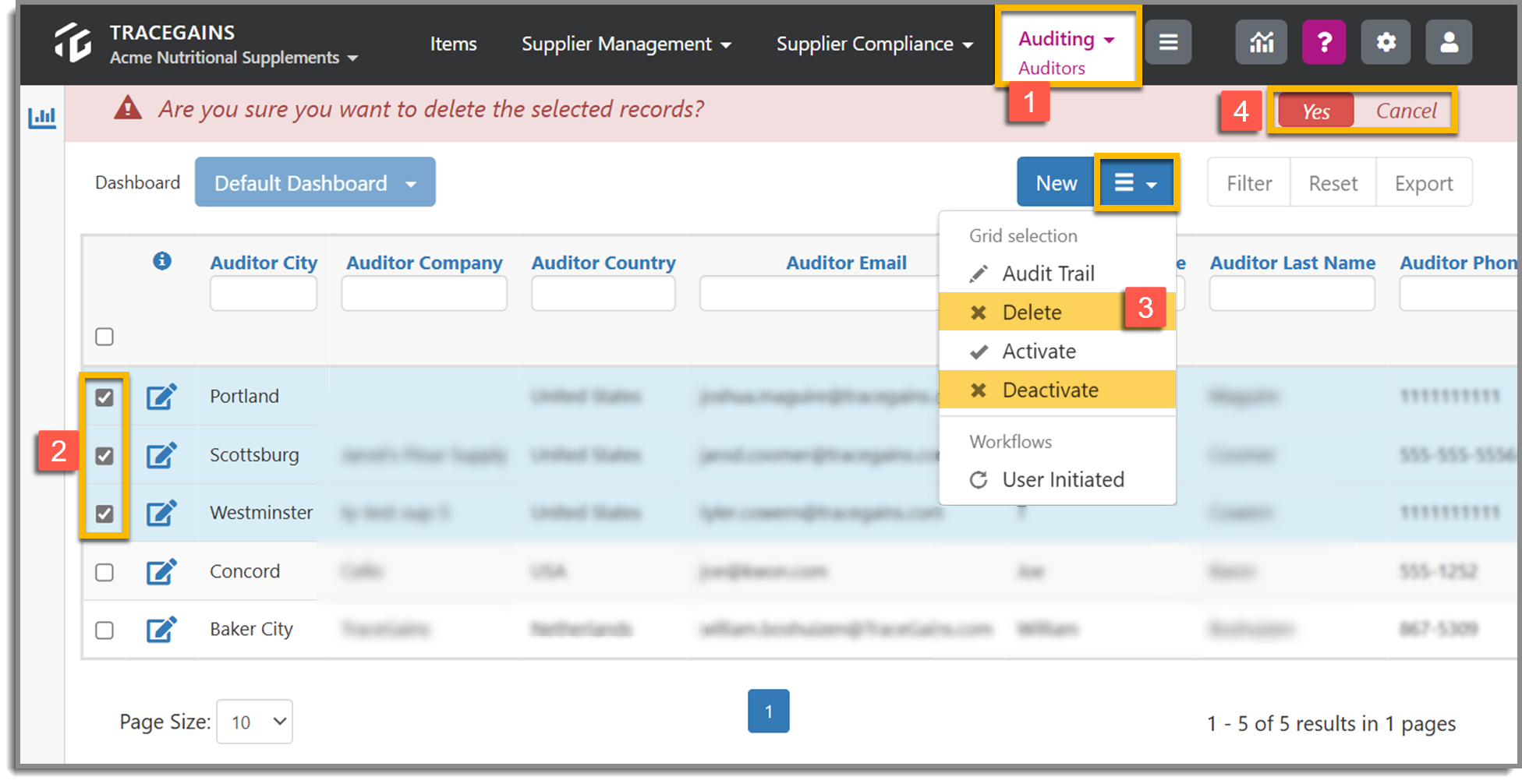The width and height of the screenshot is (1522, 784).
Task: Click the Baker City cell
Action: [x=251, y=629]
